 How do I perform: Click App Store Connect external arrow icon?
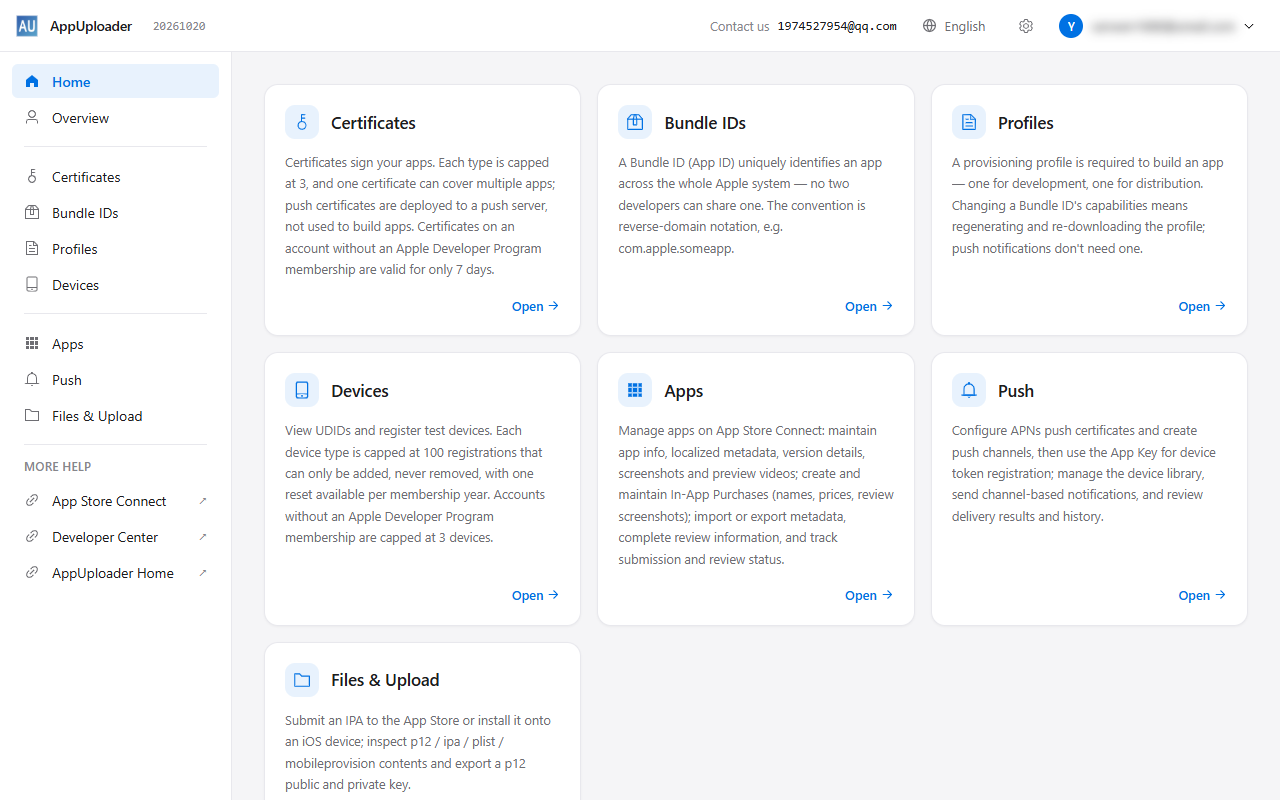pyautogui.click(x=203, y=501)
